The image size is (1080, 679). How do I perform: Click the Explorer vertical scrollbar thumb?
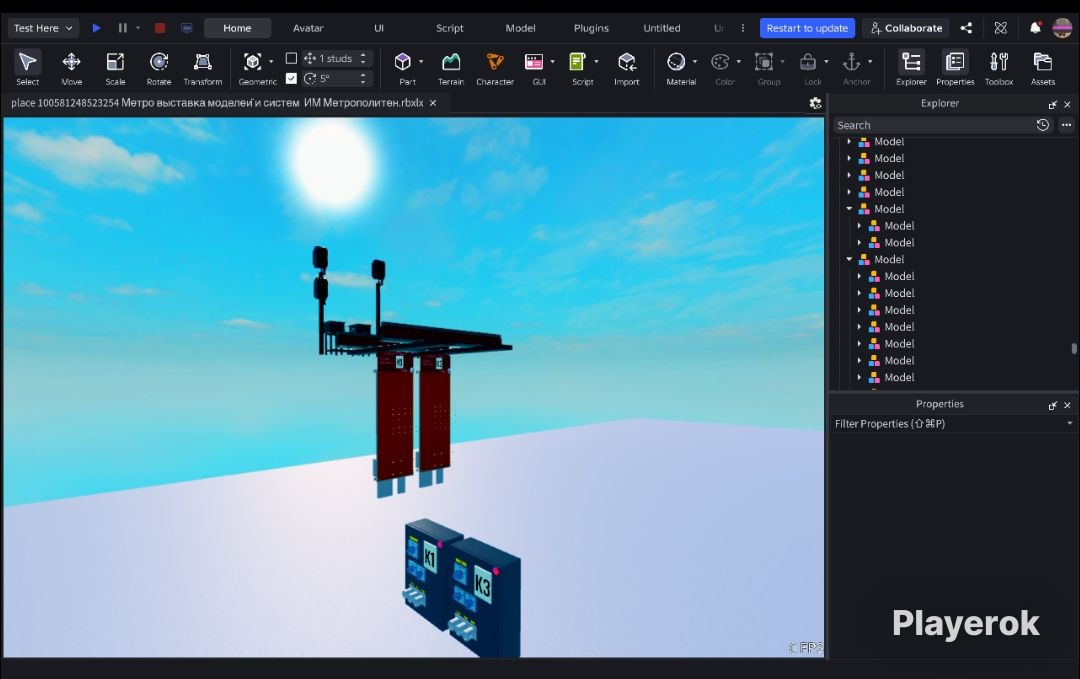point(1074,348)
